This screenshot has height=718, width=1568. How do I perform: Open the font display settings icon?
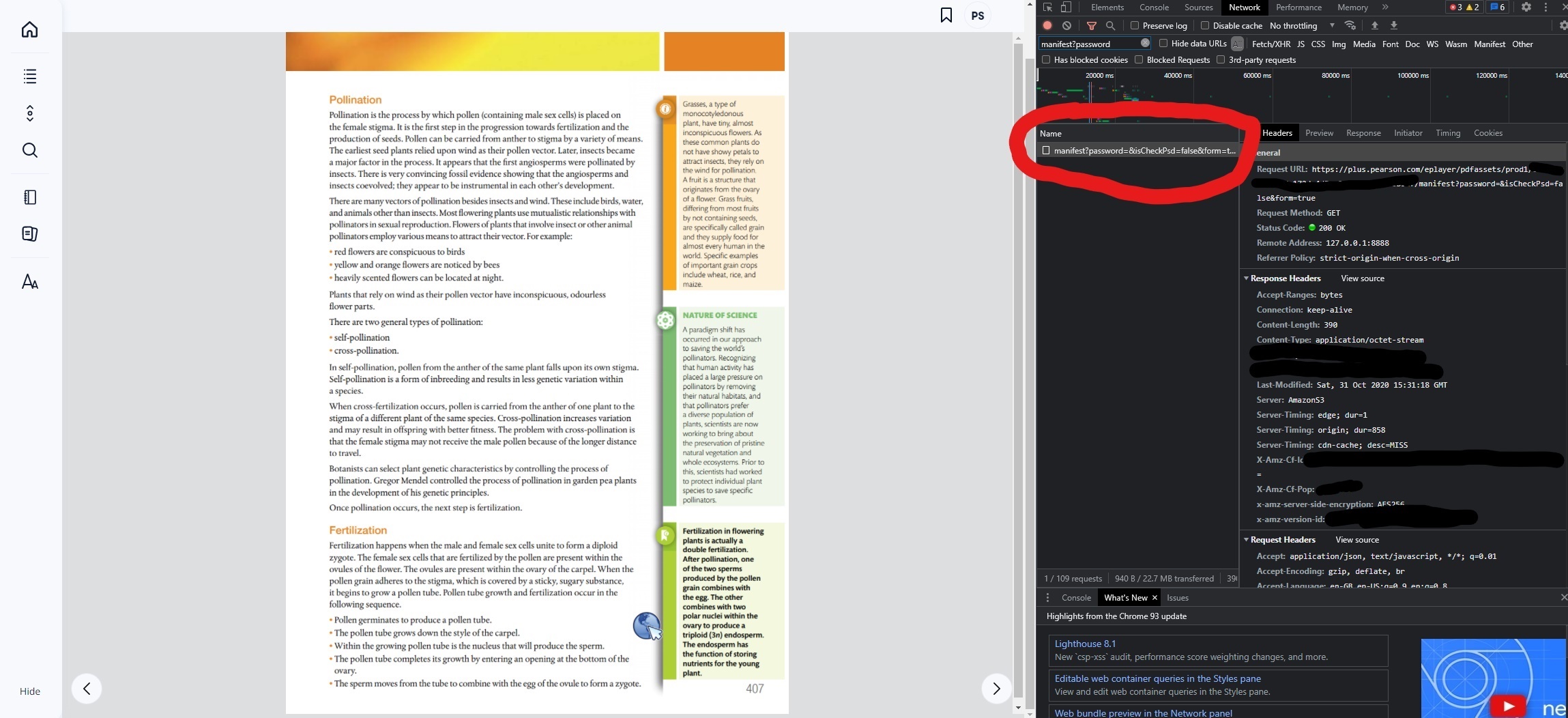point(29,281)
